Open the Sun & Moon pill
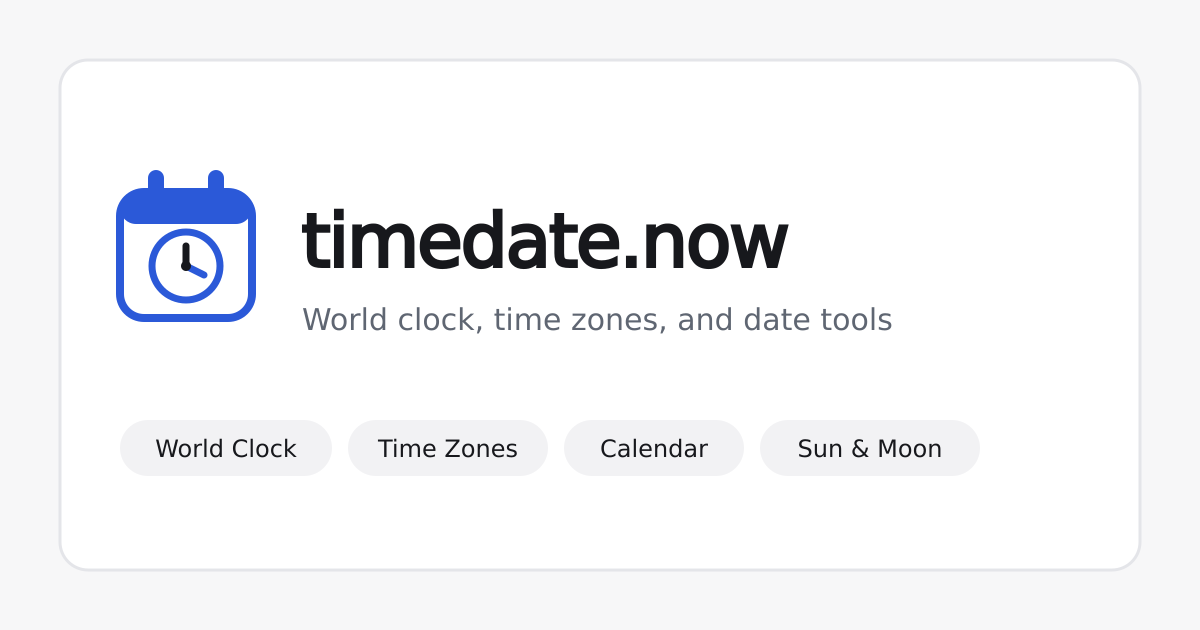Screen dimensions: 1200x630 [870, 448]
